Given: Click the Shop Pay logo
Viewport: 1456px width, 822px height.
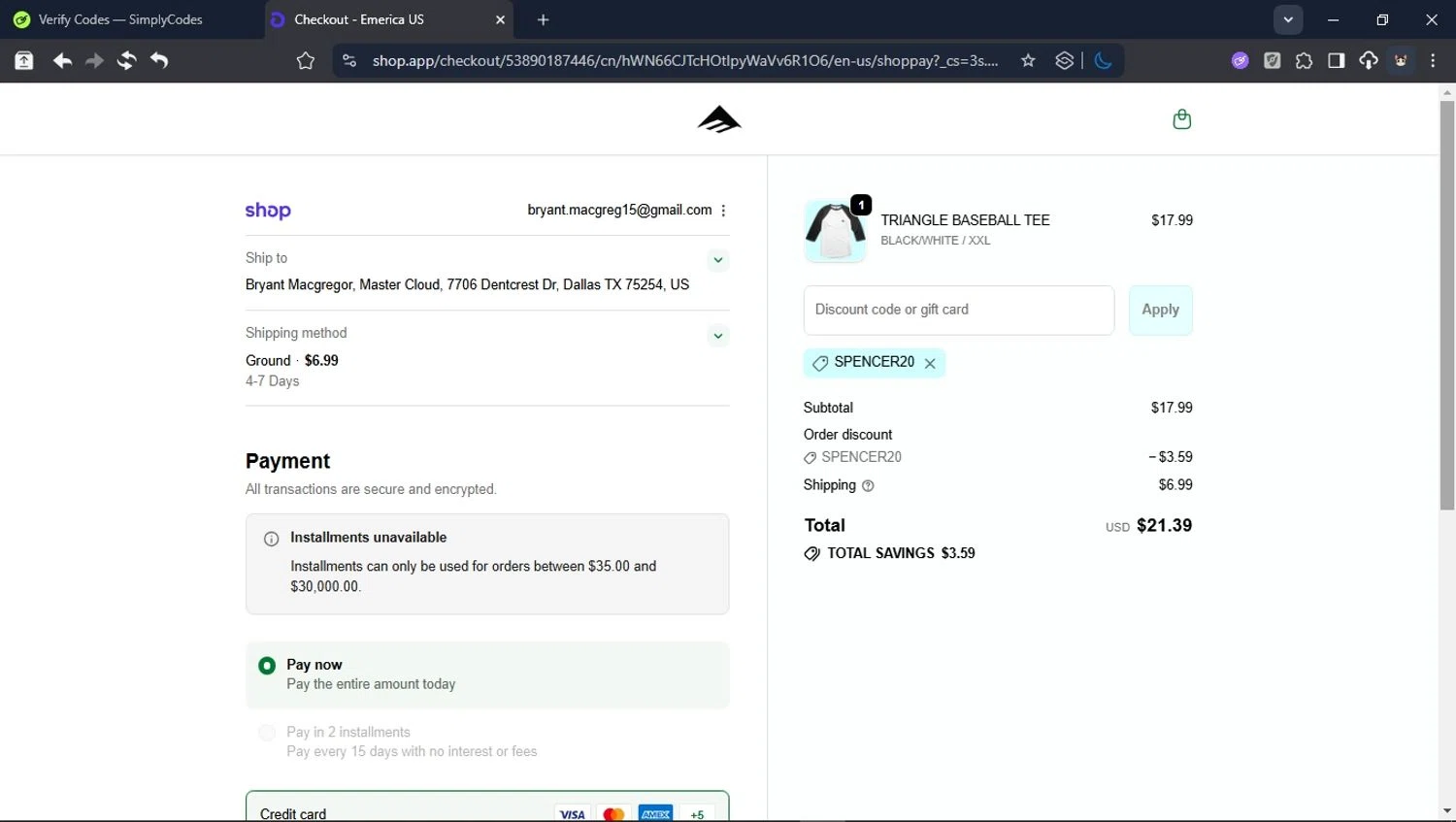Looking at the screenshot, I should [x=268, y=211].
